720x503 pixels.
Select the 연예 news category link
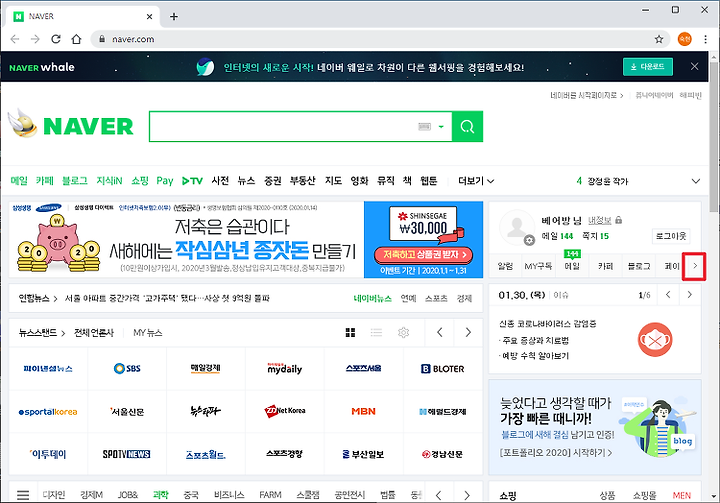coord(408,299)
